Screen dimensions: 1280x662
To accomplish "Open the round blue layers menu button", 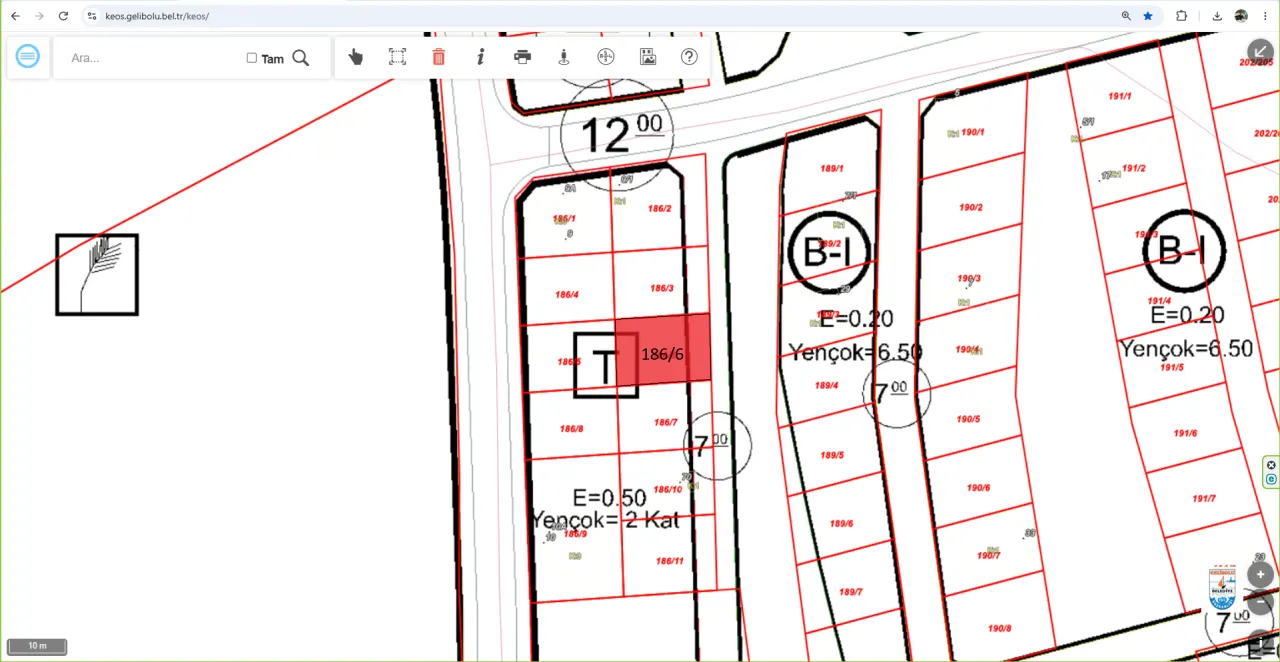I will click(x=28, y=57).
